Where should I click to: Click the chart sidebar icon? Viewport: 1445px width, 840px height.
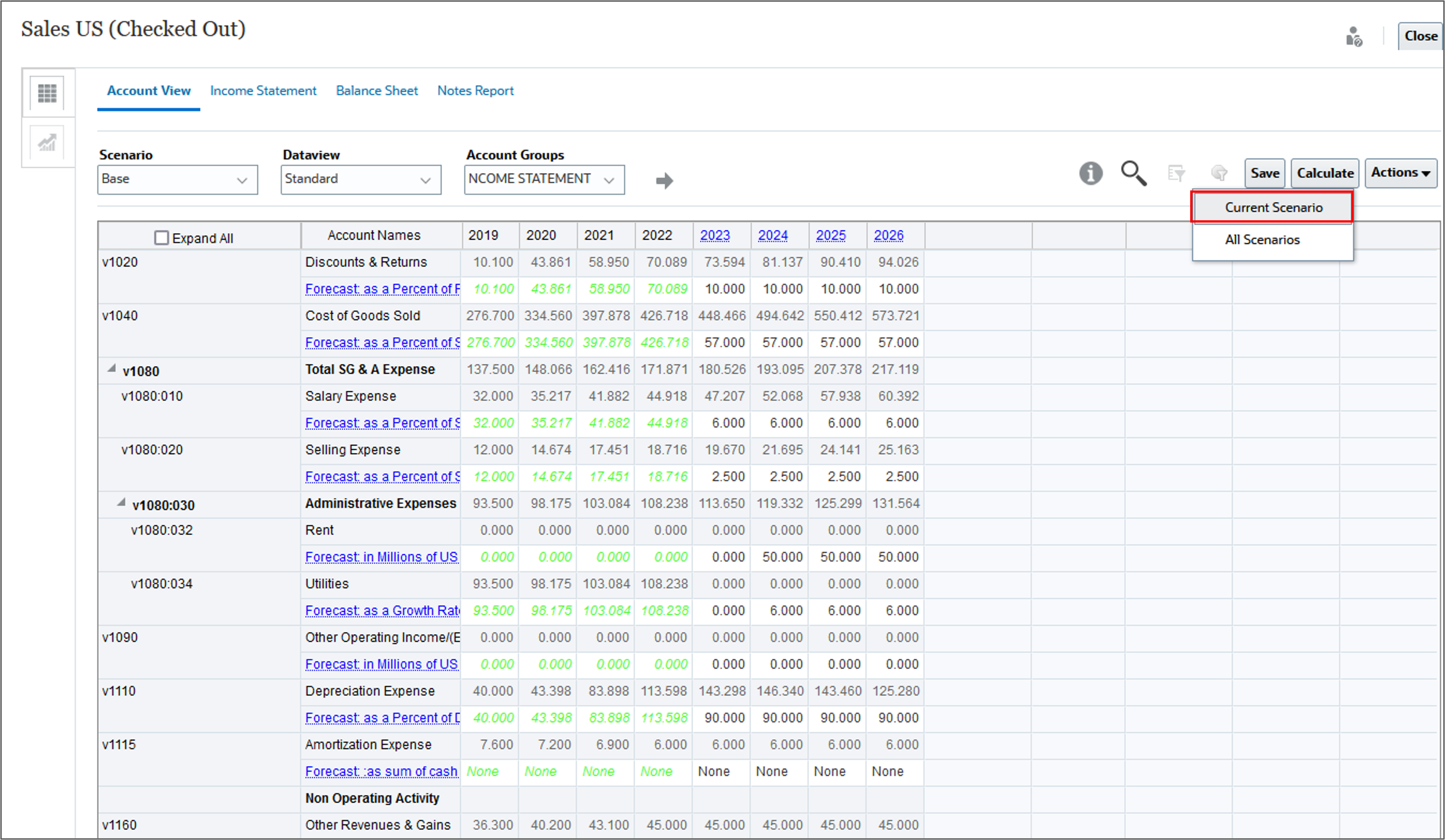47,142
